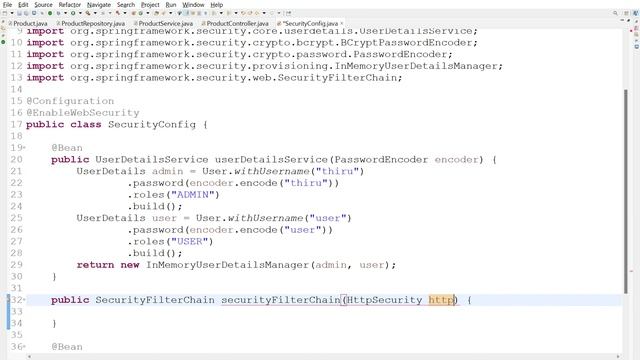Click the horizontal scrollbar left arrow

click(x=29, y=356)
